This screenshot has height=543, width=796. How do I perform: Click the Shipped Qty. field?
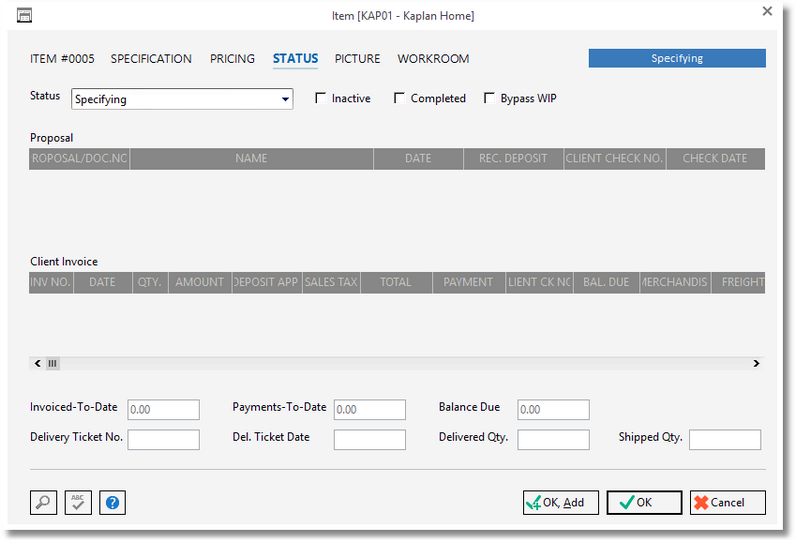pyautogui.click(x=725, y=439)
